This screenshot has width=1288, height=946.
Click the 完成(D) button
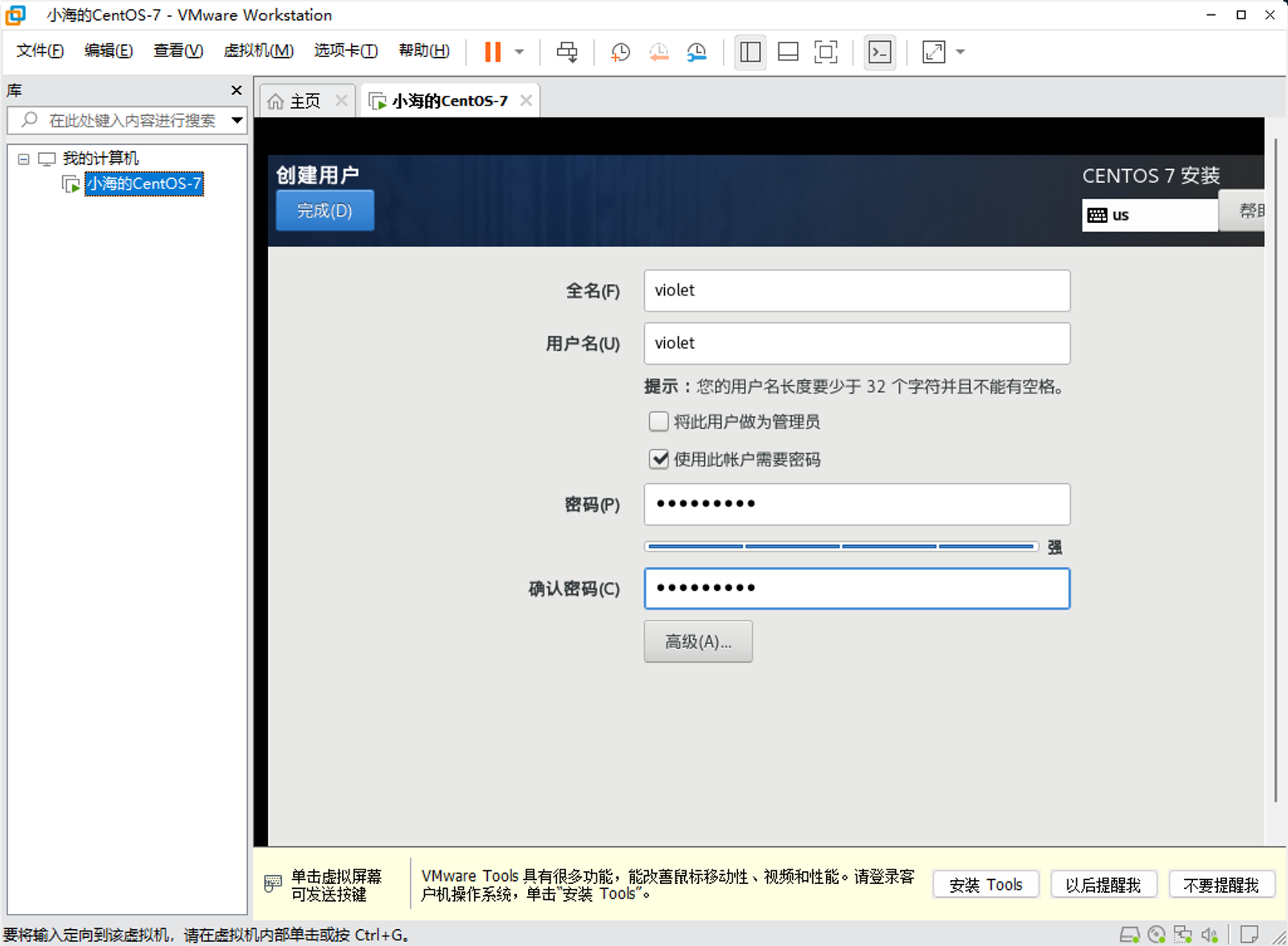point(324,211)
